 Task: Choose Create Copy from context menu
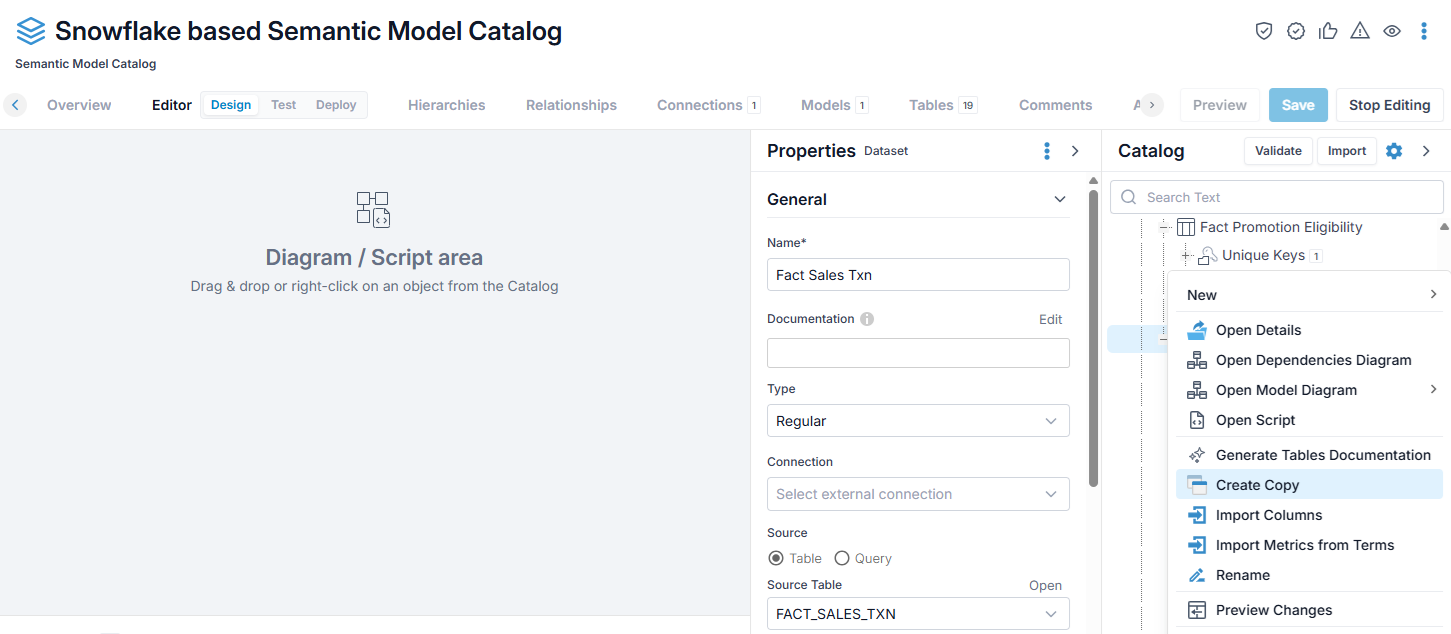coord(1308,485)
